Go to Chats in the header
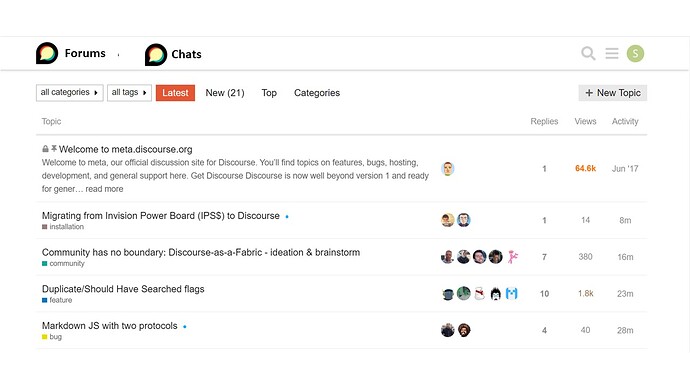The height and width of the screenshot is (388, 690). tap(187, 54)
